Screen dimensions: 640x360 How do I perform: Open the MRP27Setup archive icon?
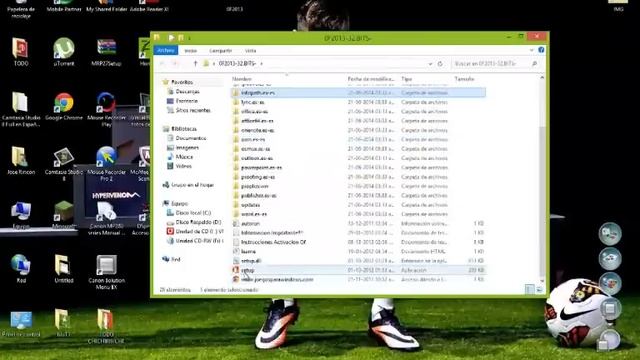point(106,51)
